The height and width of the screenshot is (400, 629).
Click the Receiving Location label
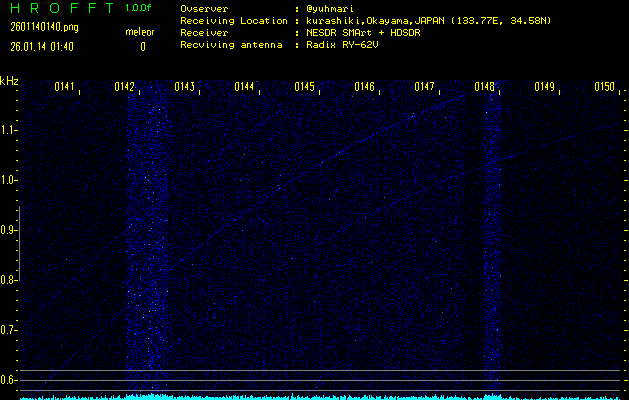point(234,21)
